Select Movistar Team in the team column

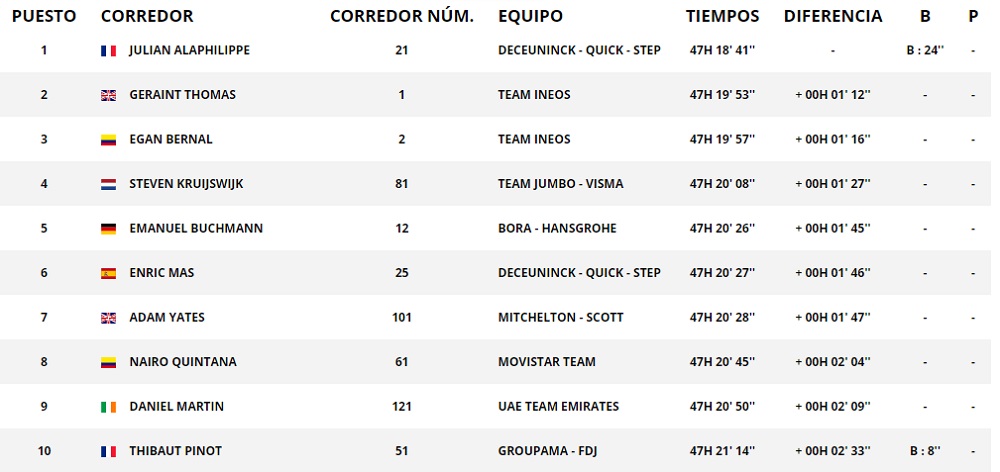click(x=546, y=362)
